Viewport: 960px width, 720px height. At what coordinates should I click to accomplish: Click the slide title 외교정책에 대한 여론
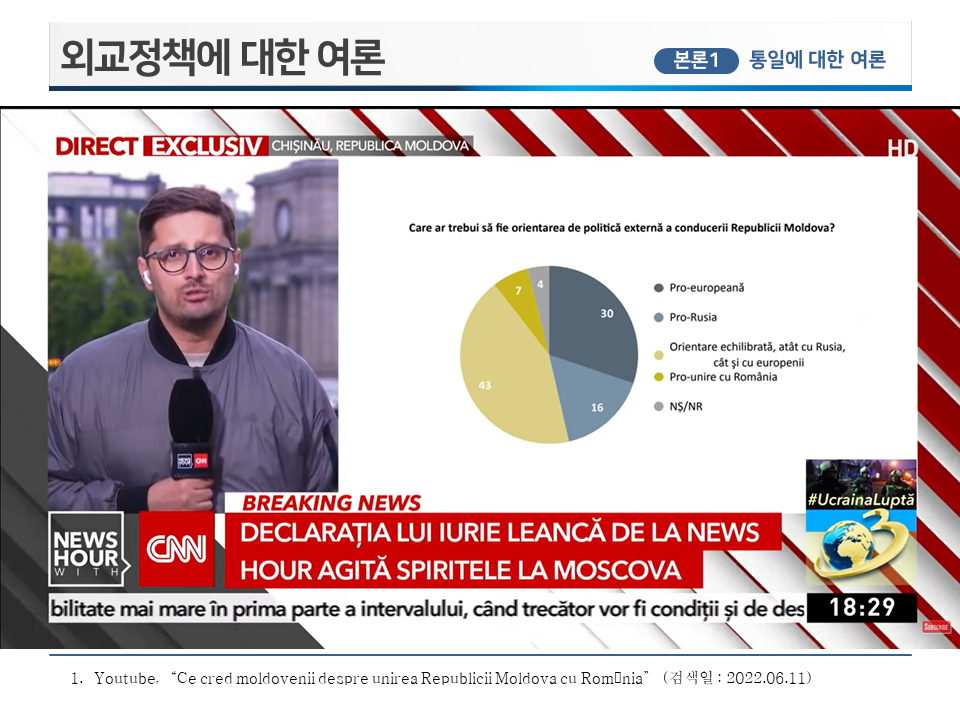[x=222, y=57]
